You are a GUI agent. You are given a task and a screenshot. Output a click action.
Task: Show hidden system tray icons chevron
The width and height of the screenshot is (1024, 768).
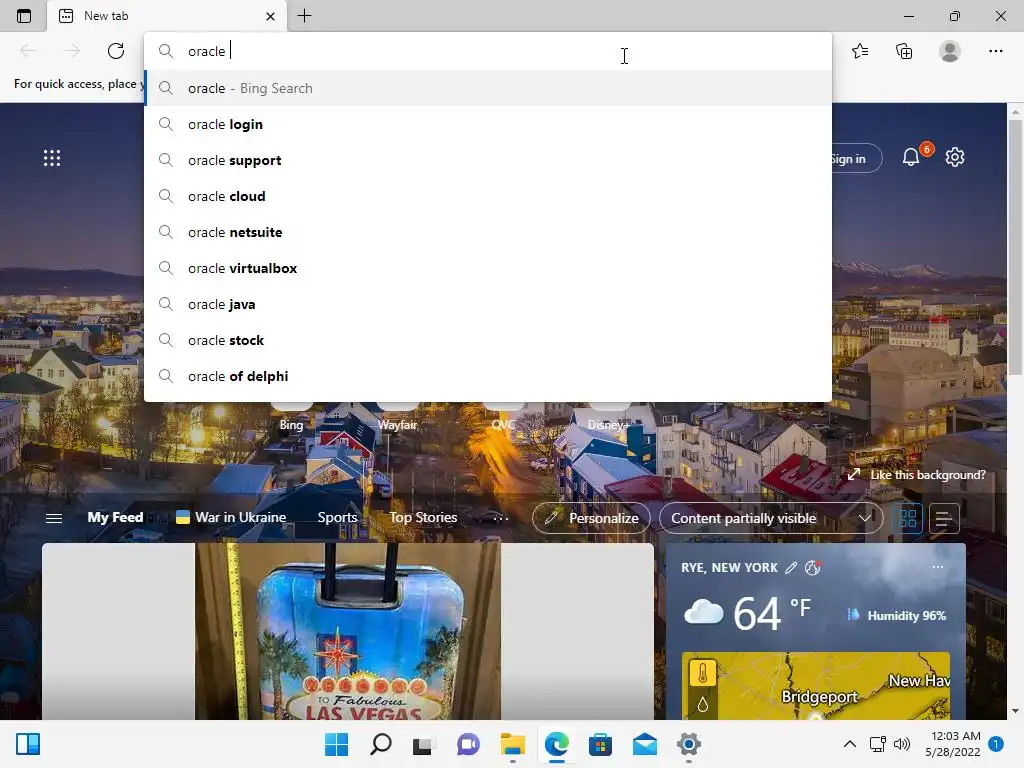pyautogui.click(x=850, y=744)
